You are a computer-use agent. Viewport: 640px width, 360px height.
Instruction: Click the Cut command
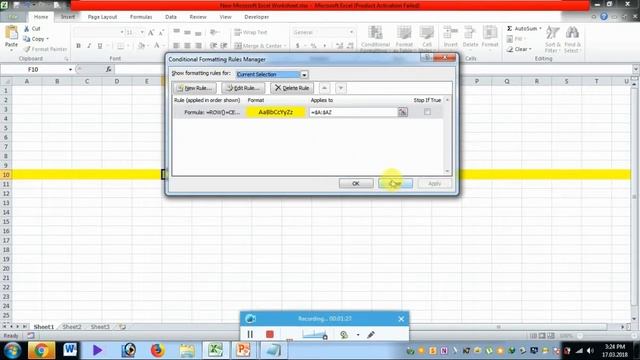point(32,29)
